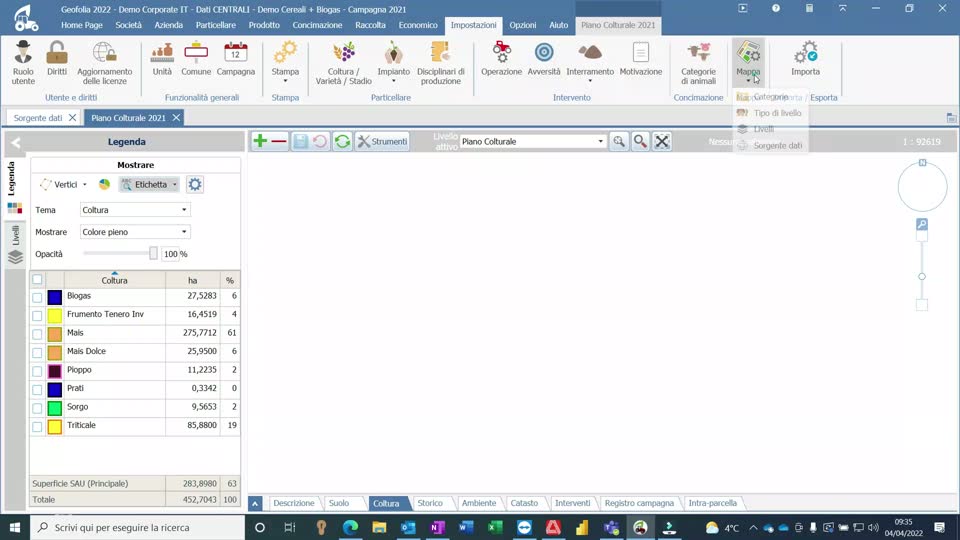Image resolution: width=960 pixels, height=540 pixels.
Task: Tick the Mais checkbox
Action: pos(37,334)
